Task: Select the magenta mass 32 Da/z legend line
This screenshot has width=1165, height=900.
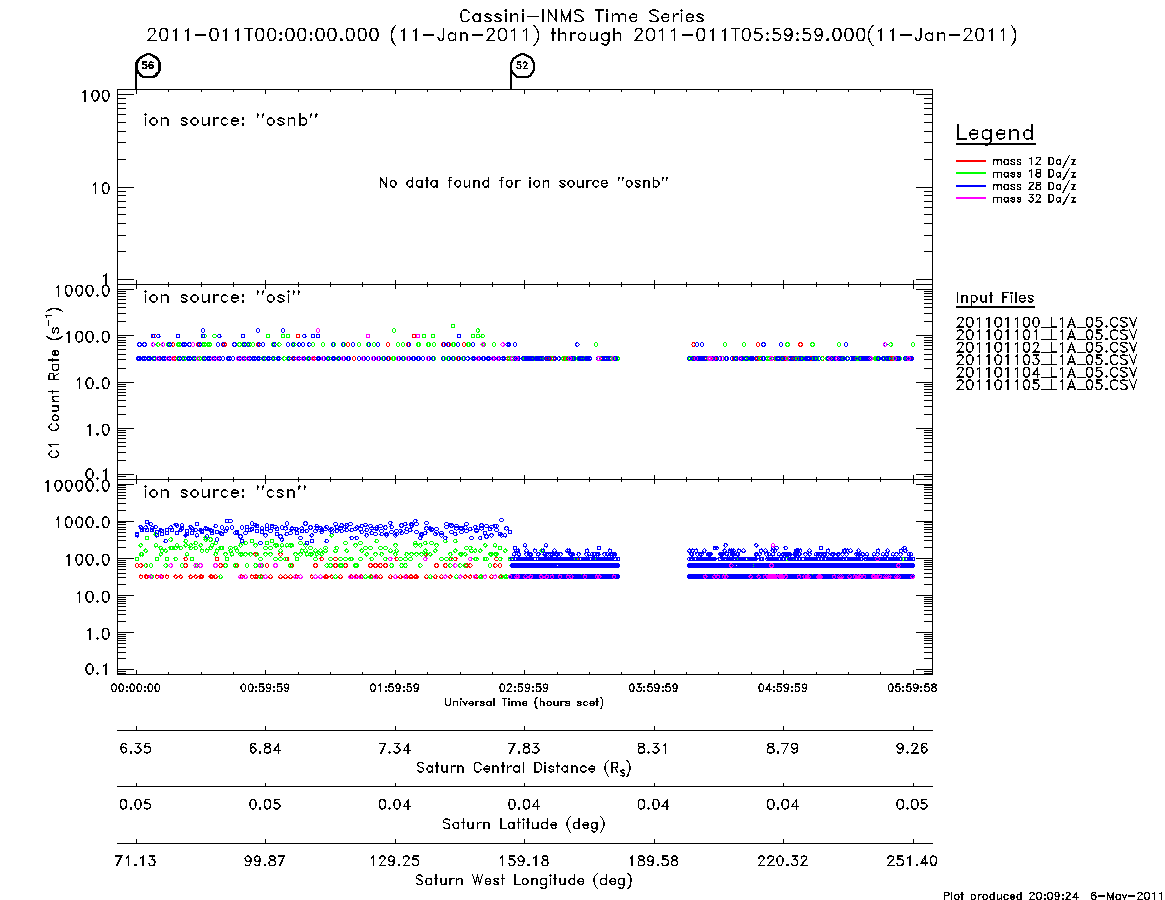Action: click(x=970, y=199)
